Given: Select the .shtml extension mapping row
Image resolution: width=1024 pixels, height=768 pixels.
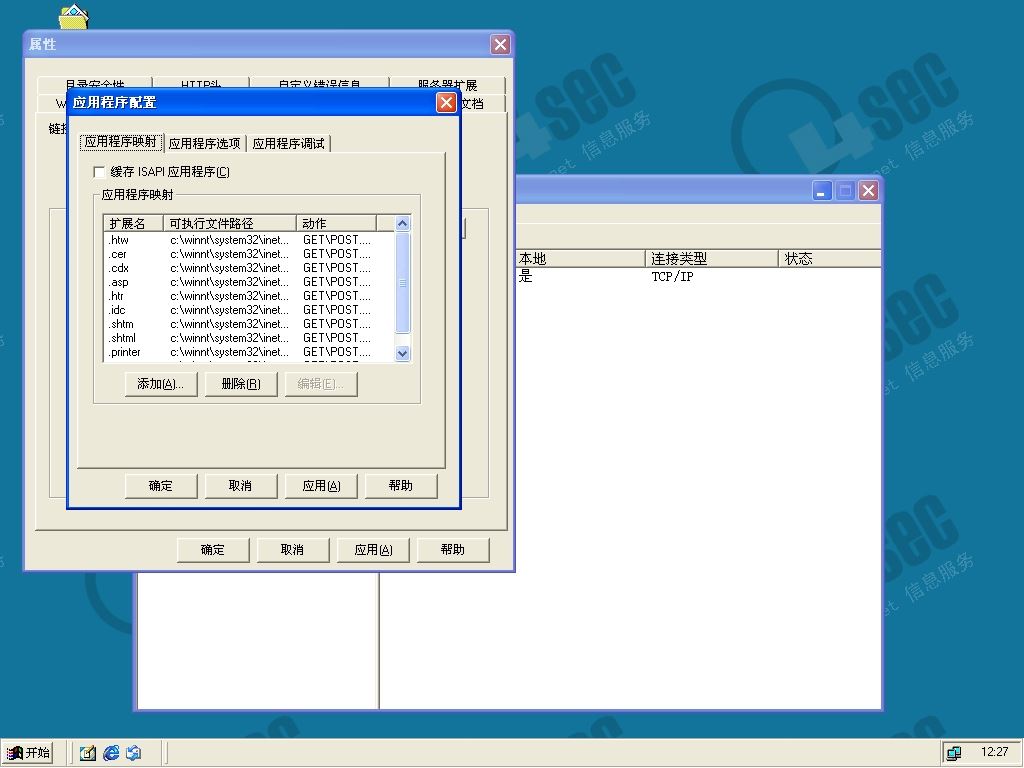Looking at the screenshot, I should pyautogui.click(x=249, y=338).
